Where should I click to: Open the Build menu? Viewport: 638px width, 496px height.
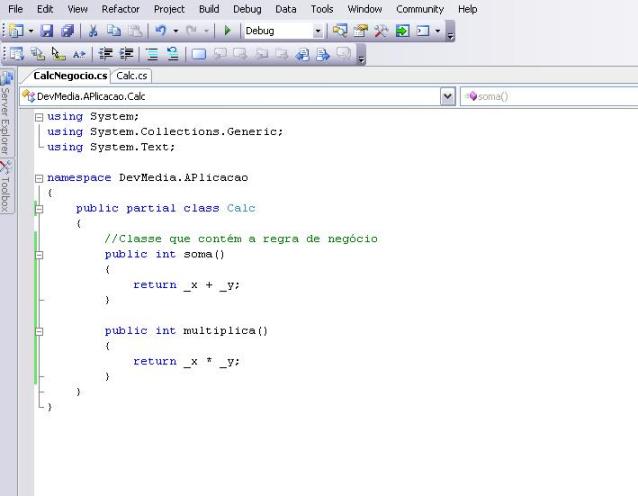pos(209,9)
